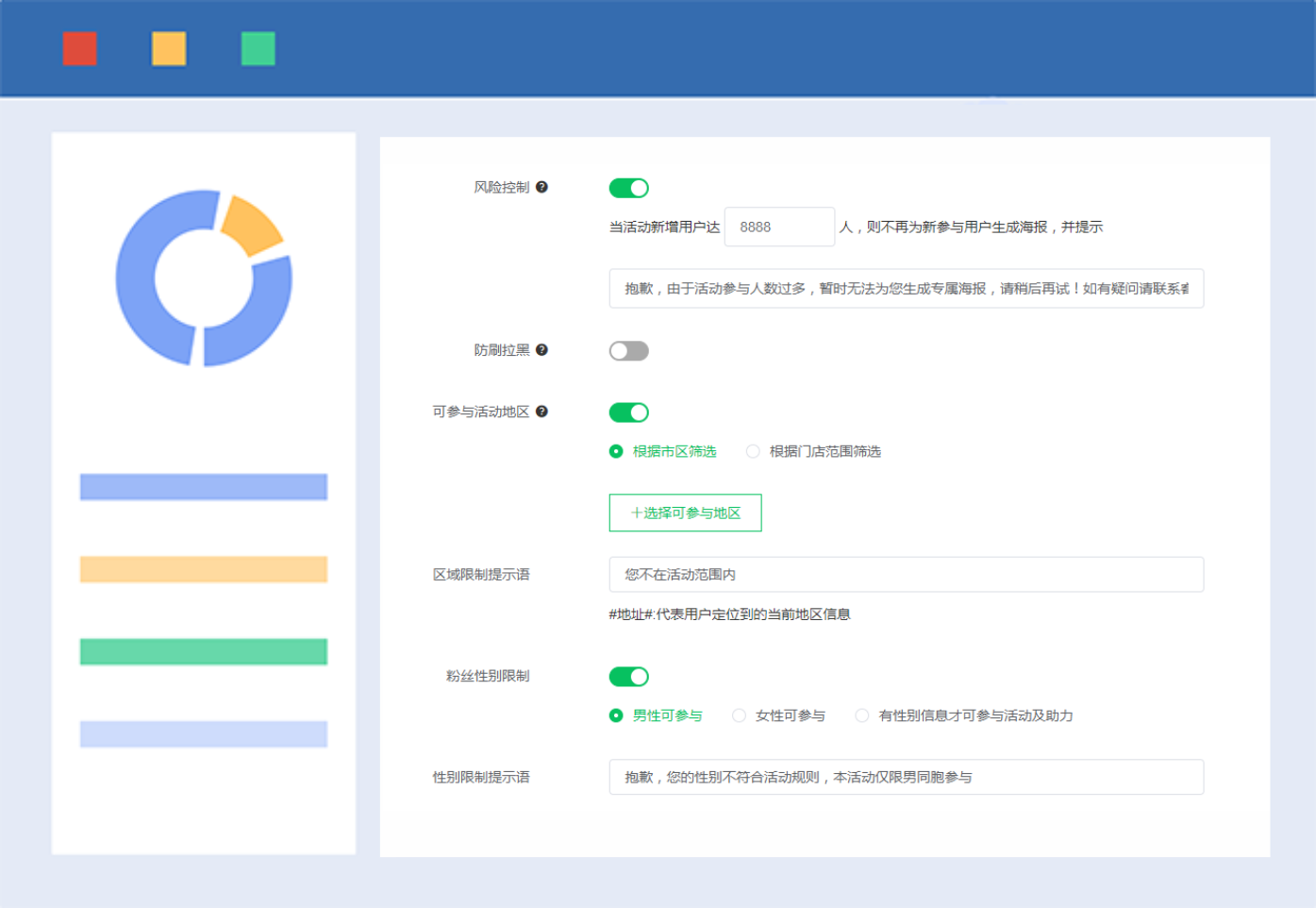Screen dimensions: 1316x908
Task: Click the help icon beside 可参与活动地区
Action: point(541,411)
